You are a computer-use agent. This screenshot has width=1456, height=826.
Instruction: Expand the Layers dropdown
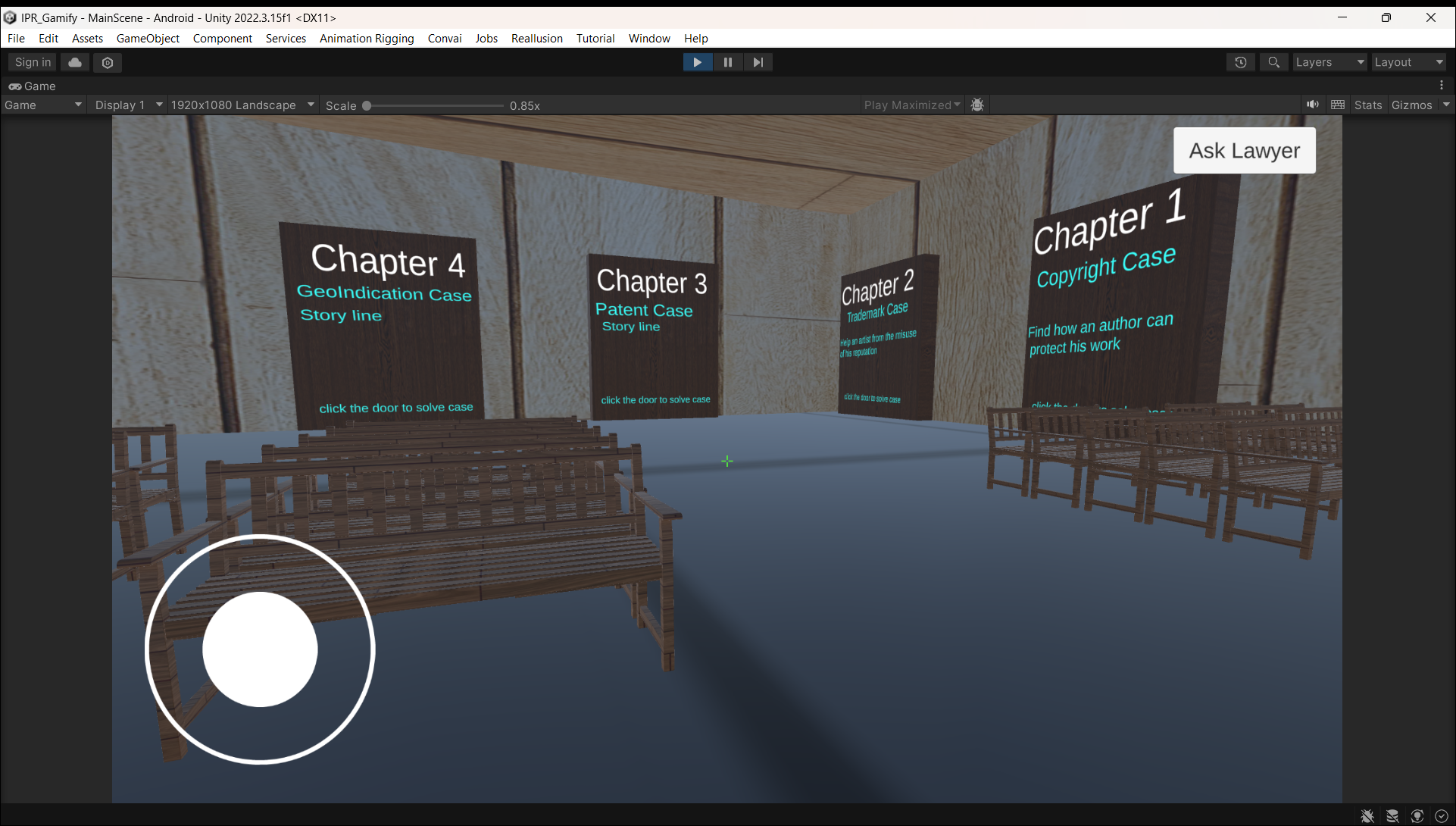tap(1329, 62)
